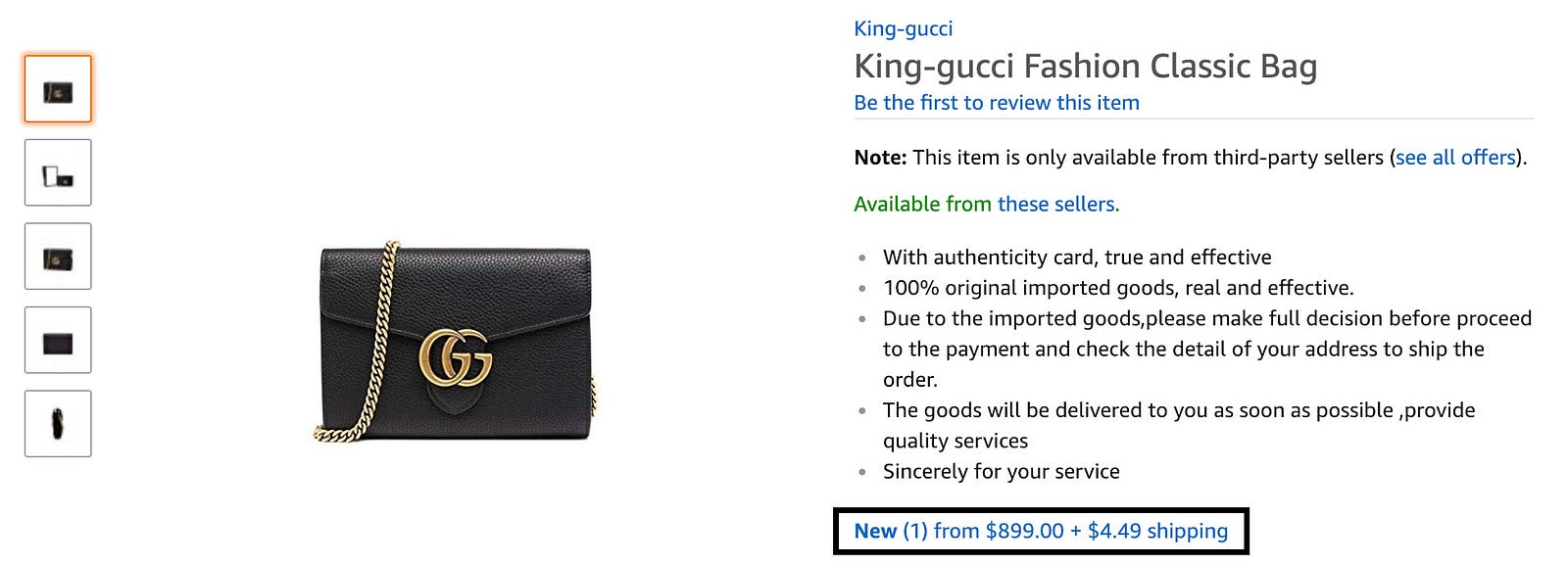Show the second thumbnail with bag and box
This screenshot has height=564, width=1568.
click(58, 172)
